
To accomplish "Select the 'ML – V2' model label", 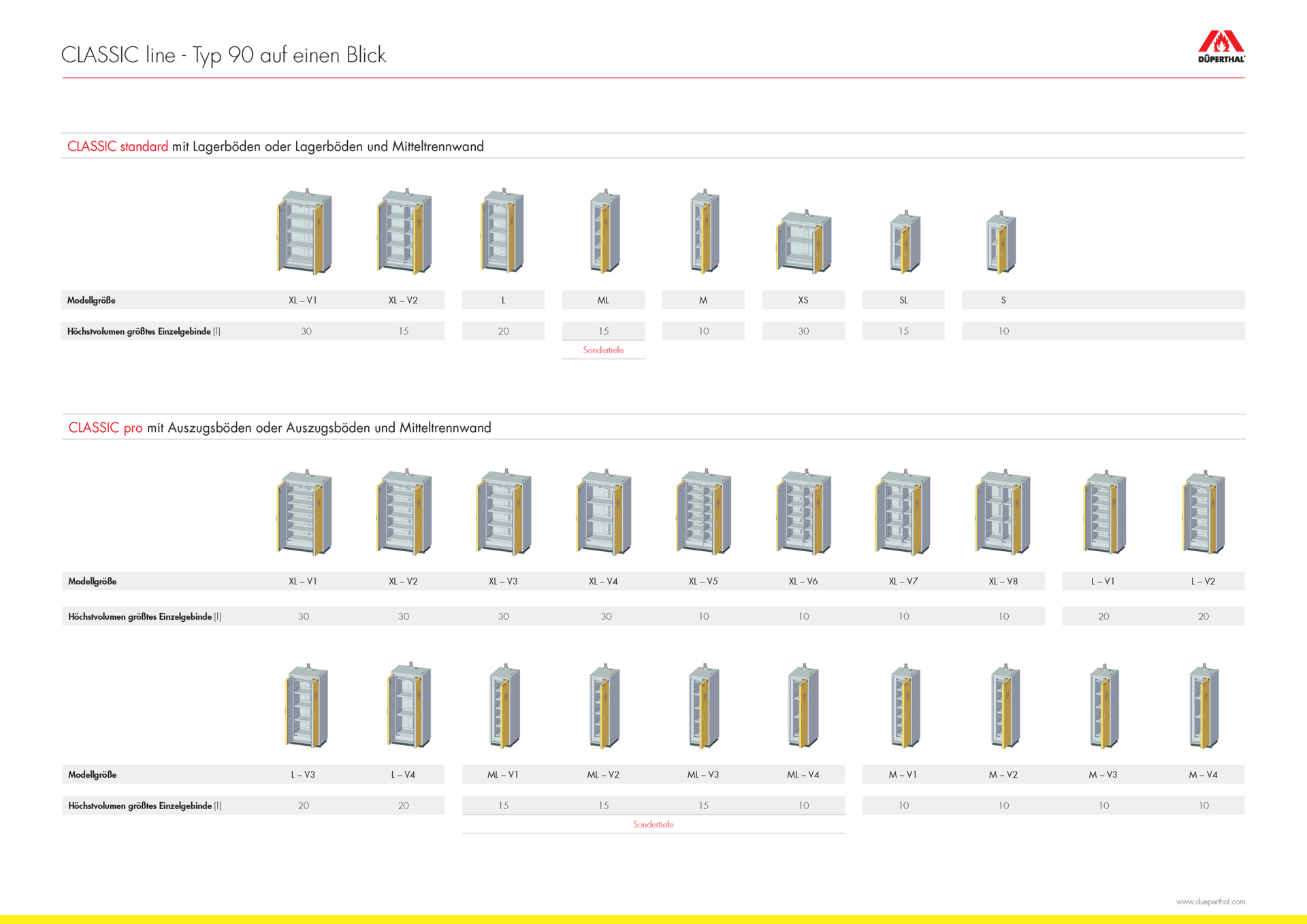I will 603,775.
